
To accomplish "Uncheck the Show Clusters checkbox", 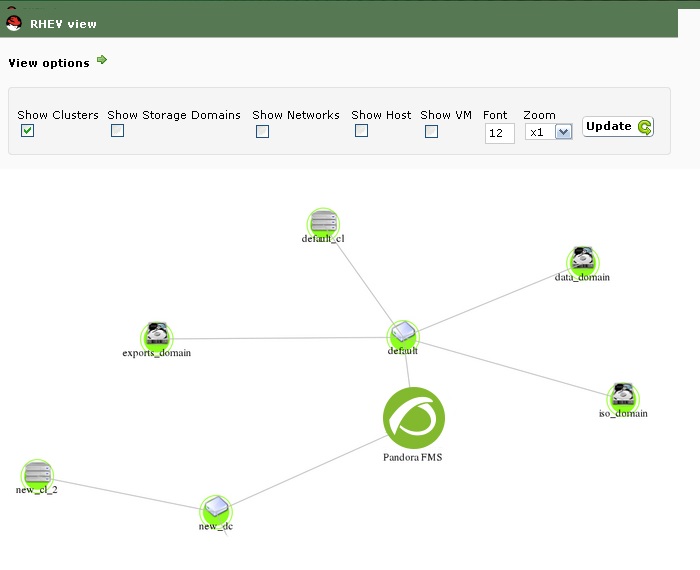I will tap(27, 131).
